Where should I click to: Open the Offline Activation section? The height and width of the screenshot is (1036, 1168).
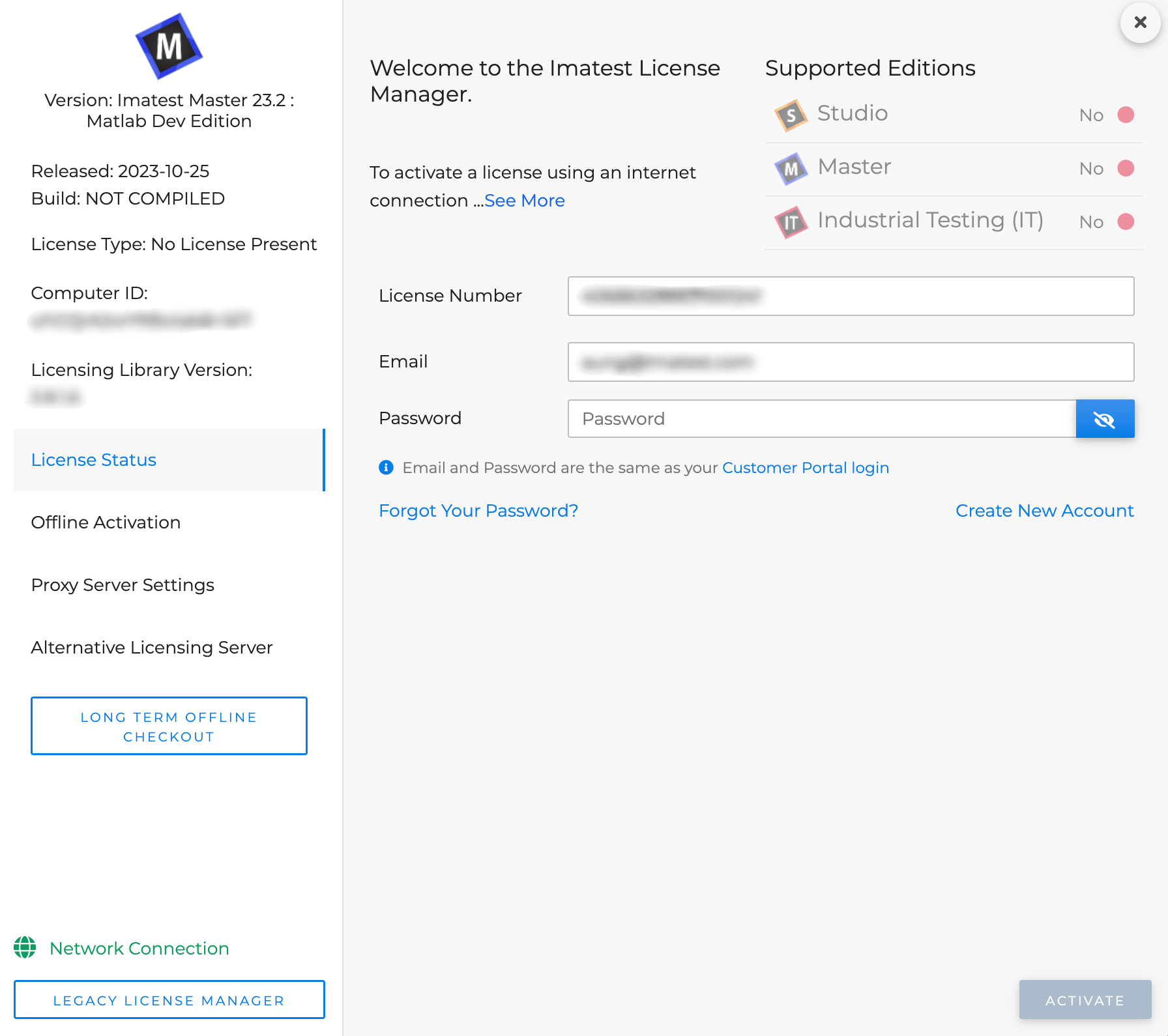tap(169, 523)
